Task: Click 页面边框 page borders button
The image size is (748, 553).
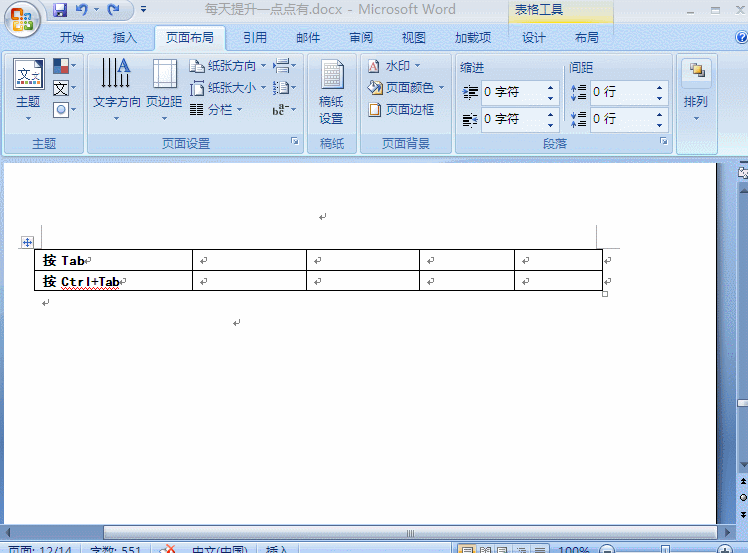Action: click(401, 110)
